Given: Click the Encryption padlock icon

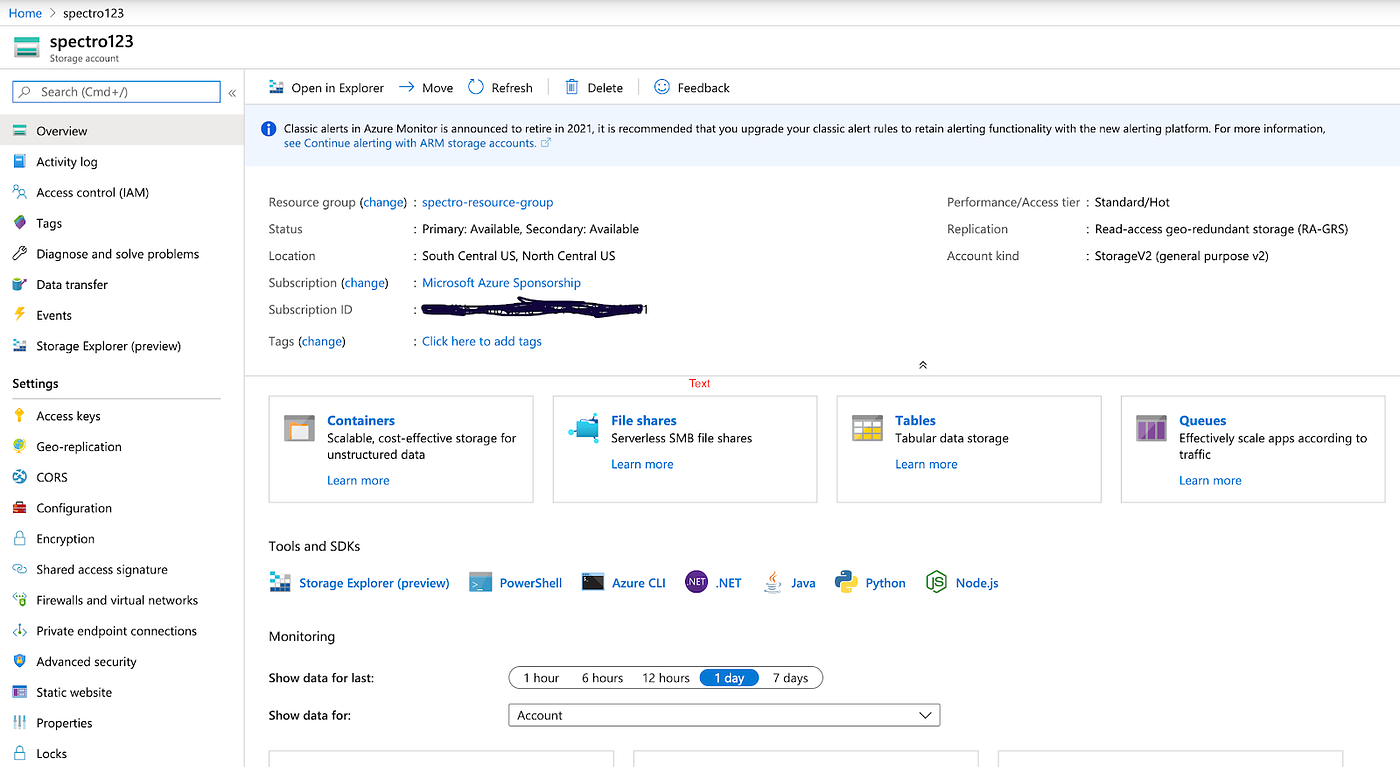Looking at the screenshot, I should (x=19, y=538).
